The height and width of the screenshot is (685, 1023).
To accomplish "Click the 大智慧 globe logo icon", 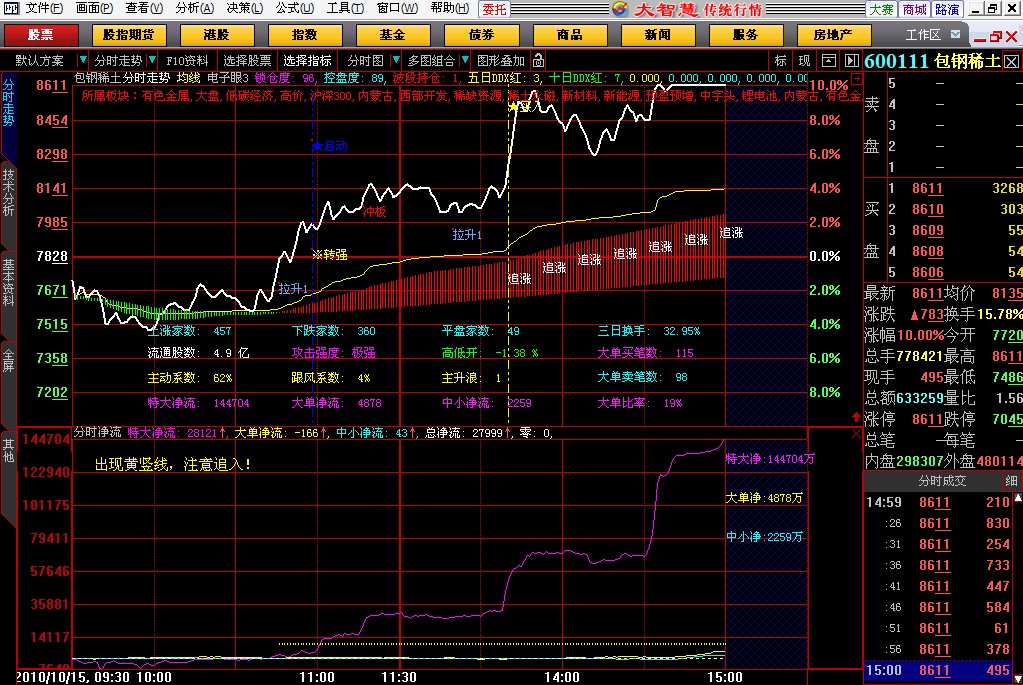I will point(619,9).
